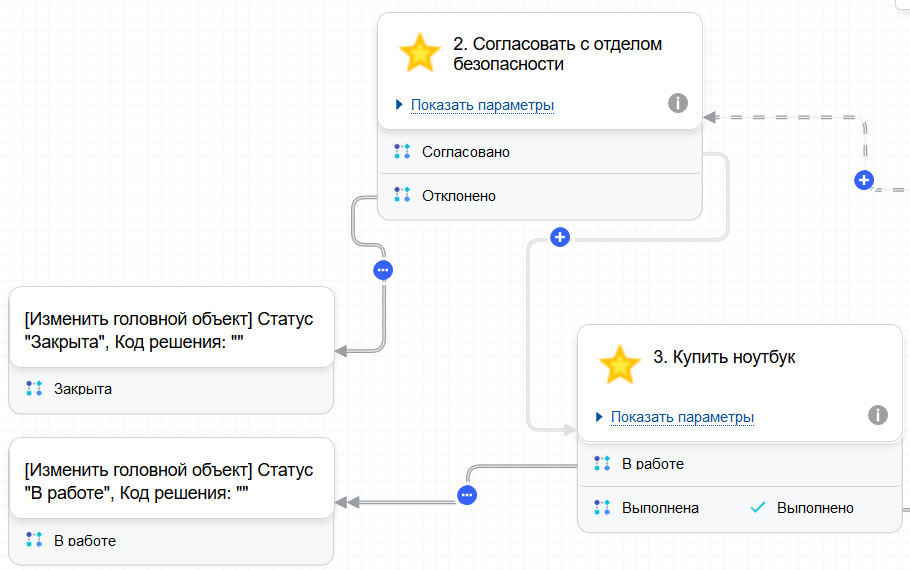
Task: Click ellipsis node next to "В работе" connector
Action: point(467,494)
